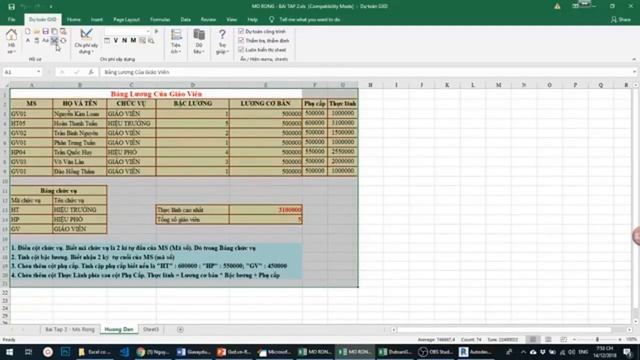
Task: Switch to the Home ribbon tab
Action: [73, 20]
